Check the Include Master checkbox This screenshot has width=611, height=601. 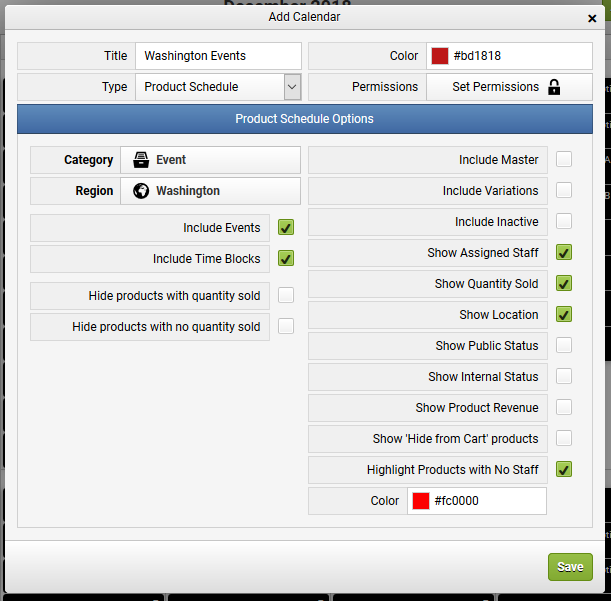point(564,159)
